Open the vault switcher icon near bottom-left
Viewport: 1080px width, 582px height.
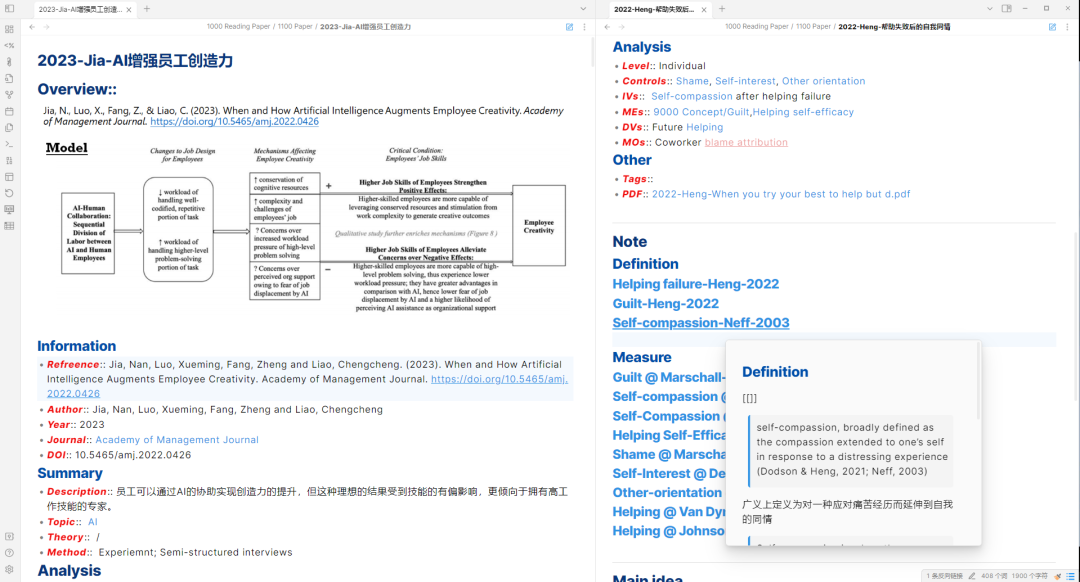[x=9, y=537]
